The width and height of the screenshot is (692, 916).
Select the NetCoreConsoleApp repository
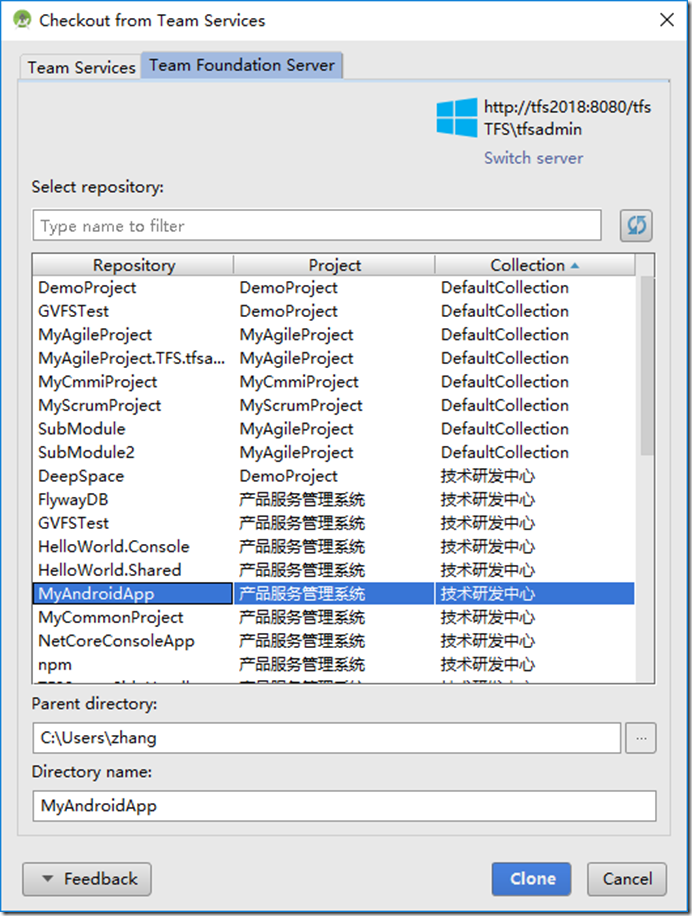coord(334,641)
